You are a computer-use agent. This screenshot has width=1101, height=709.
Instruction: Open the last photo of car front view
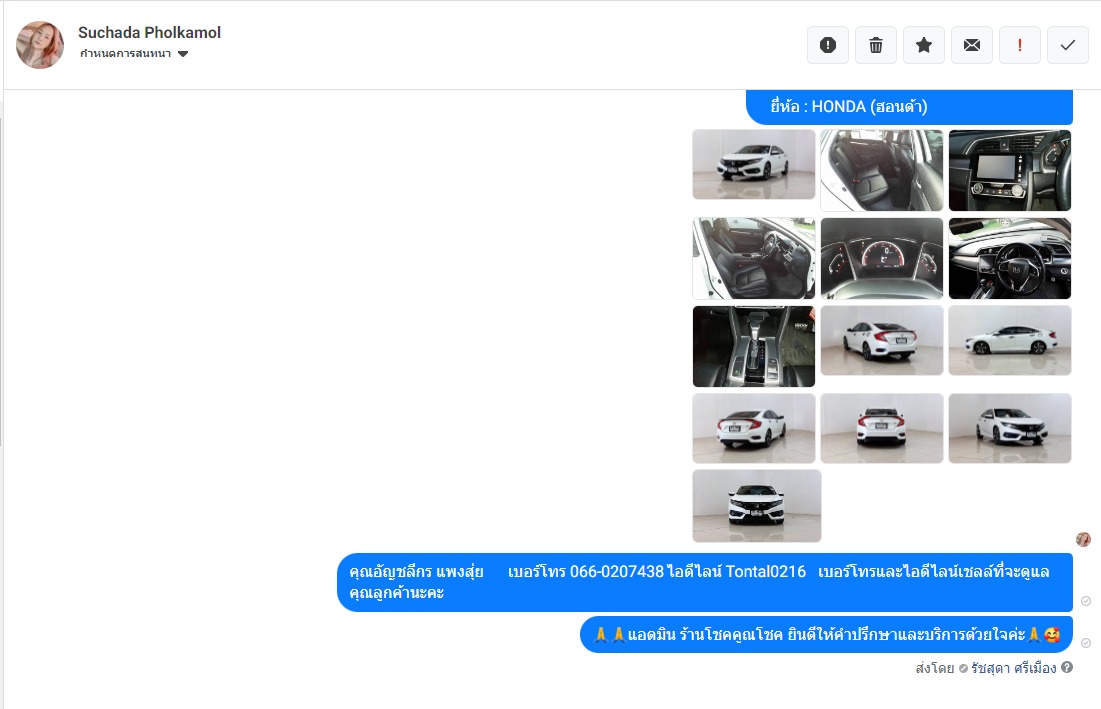[756, 505]
